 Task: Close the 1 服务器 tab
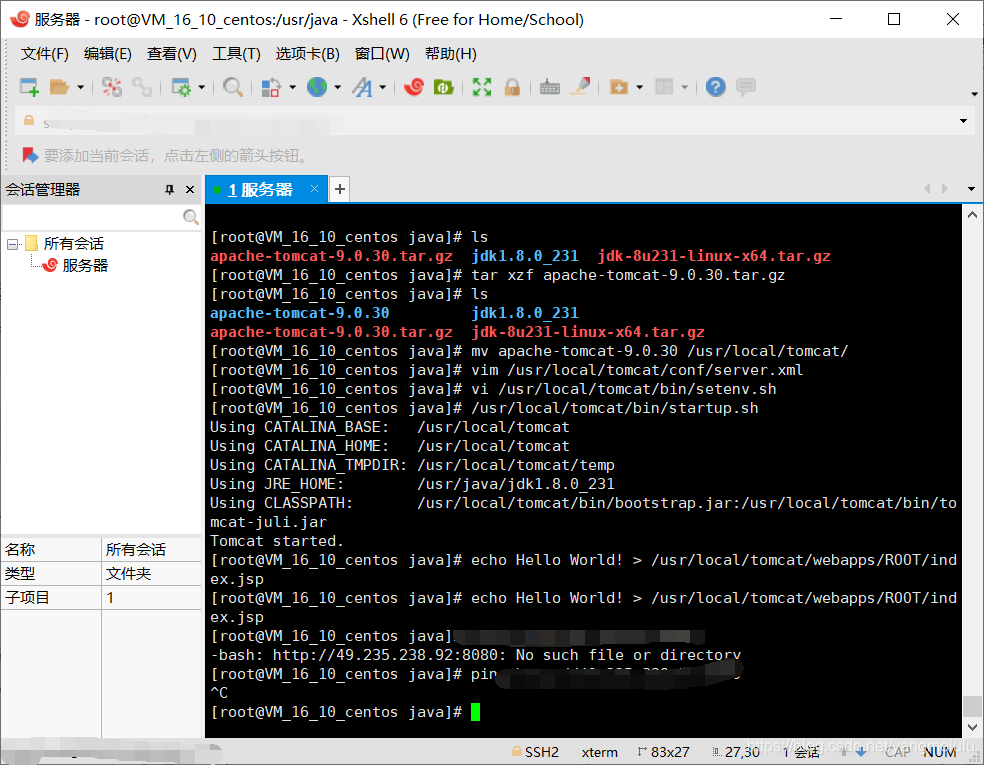pyautogui.click(x=314, y=189)
